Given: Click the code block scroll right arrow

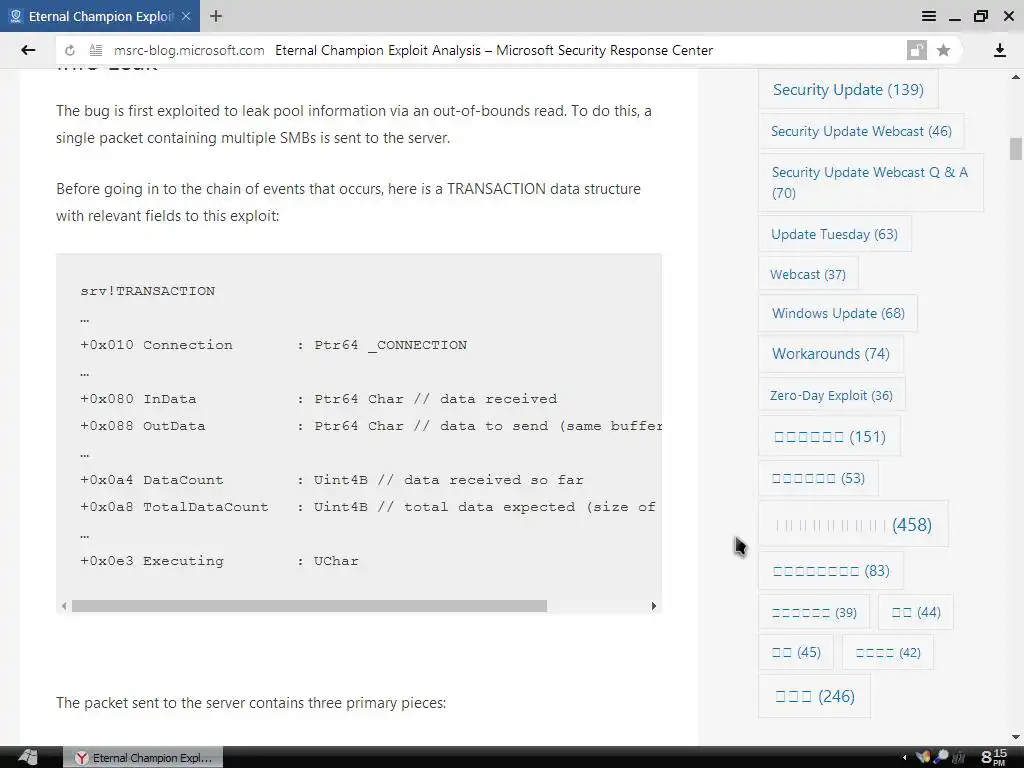Looking at the screenshot, I should 654,606.
